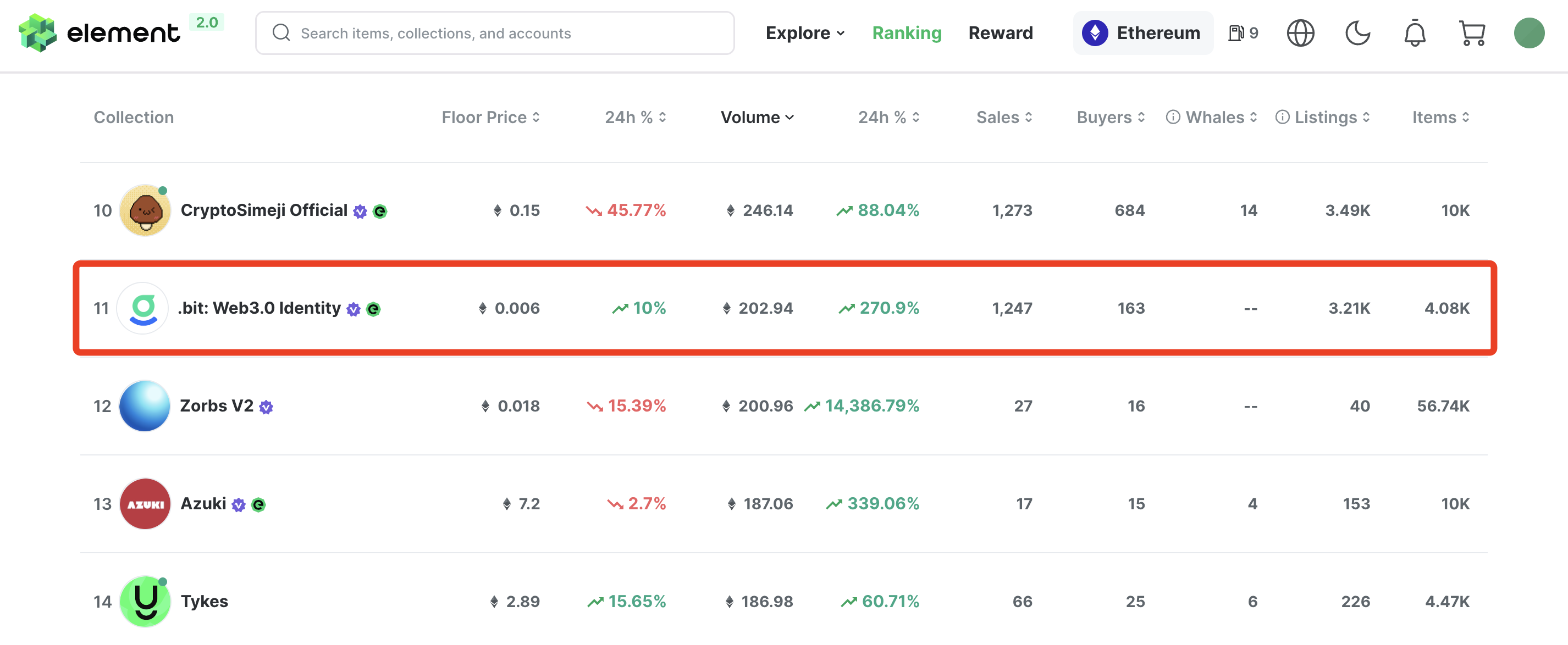
Task: Click the Whales info icon
Action: (1172, 117)
